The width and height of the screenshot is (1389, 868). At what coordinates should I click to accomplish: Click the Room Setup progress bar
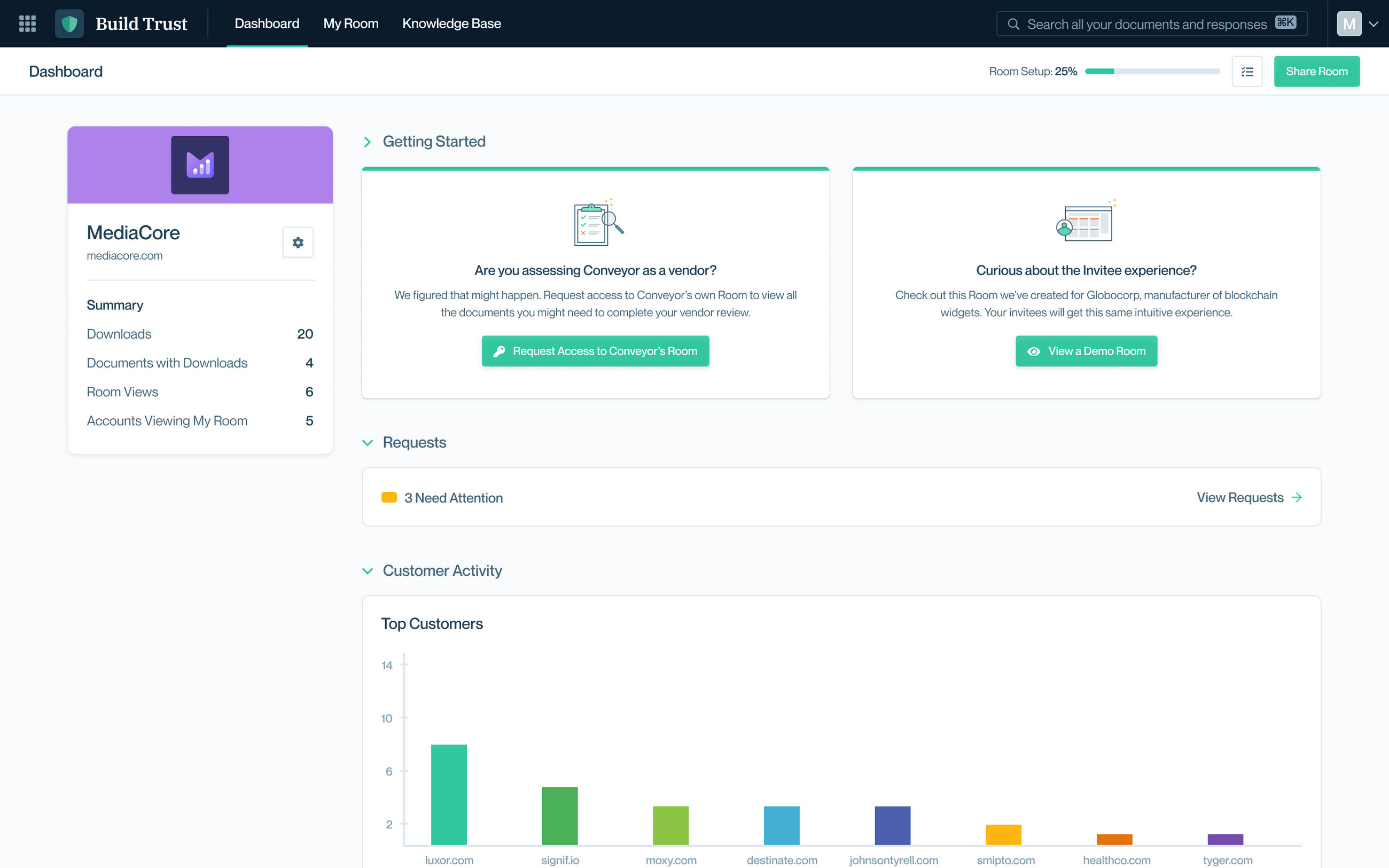pyautogui.click(x=1152, y=72)
